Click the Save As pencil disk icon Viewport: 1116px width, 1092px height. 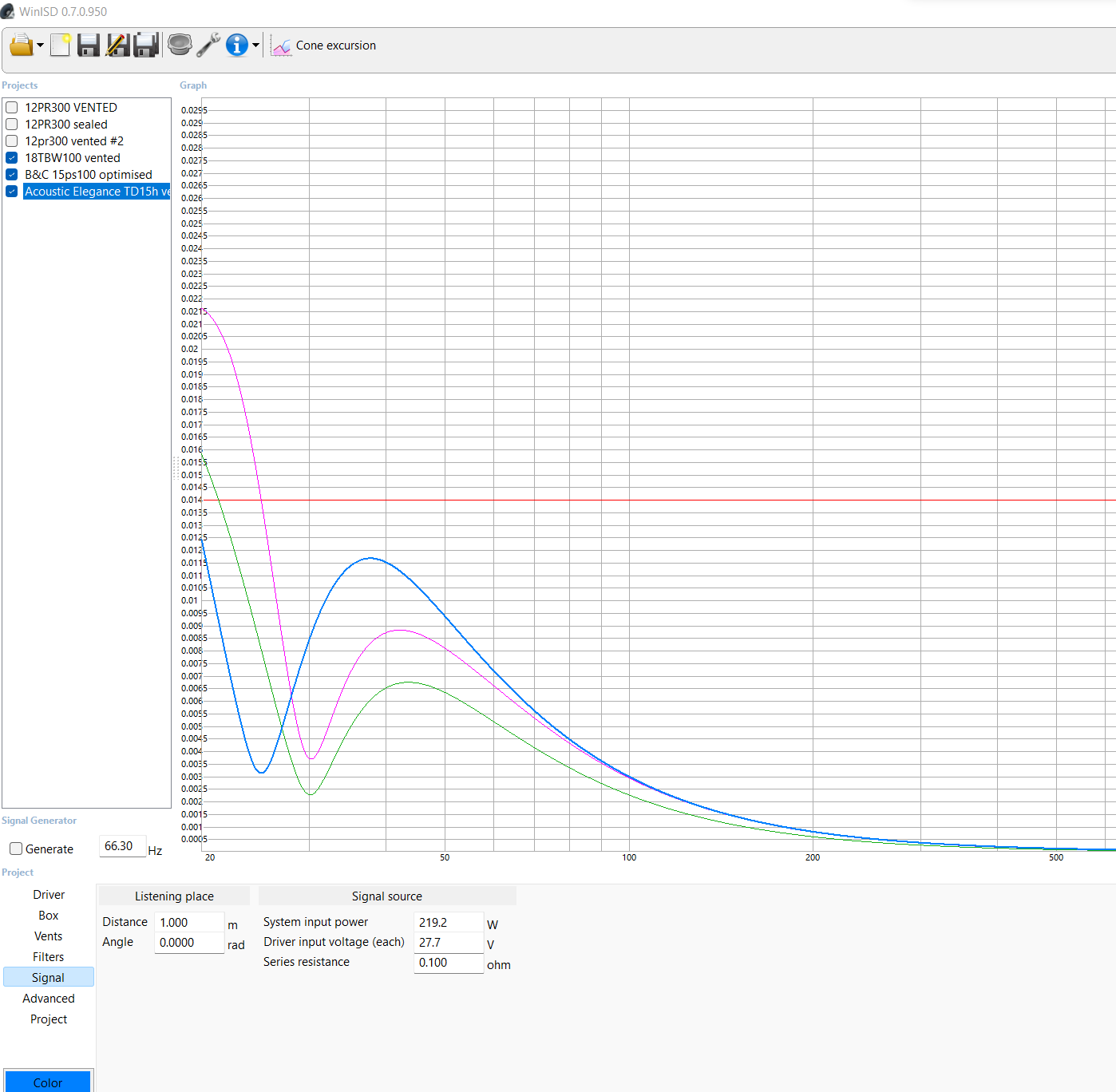tap(117, 45)
